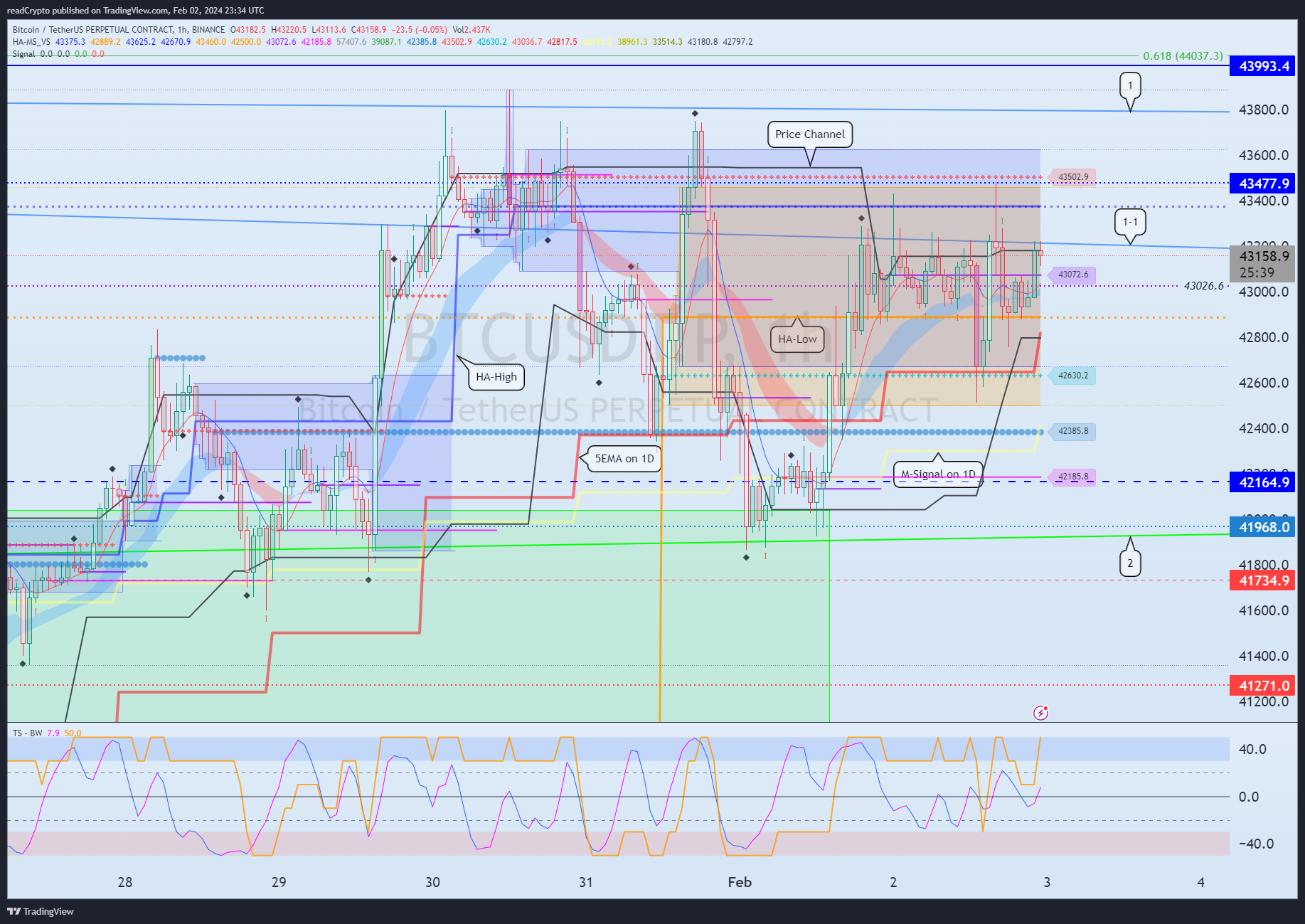Click the 42164.9 blue price label
Screen dimensions: 1305x924
coord(1262,482)
